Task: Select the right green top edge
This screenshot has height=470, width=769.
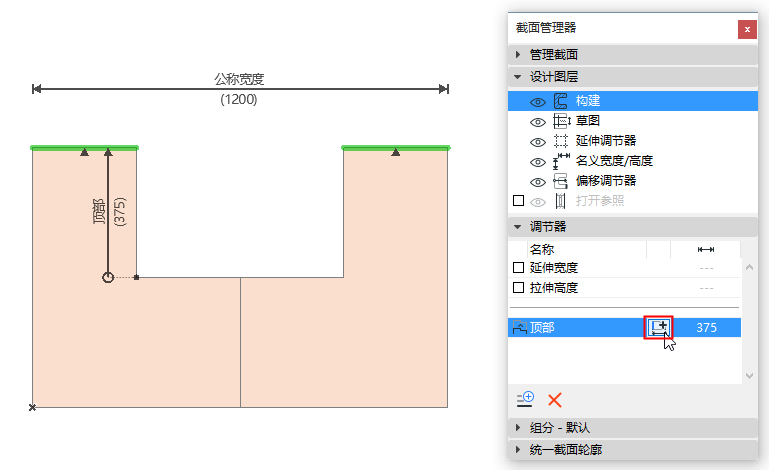Action: pyautogui.click(x=396, y=147)
